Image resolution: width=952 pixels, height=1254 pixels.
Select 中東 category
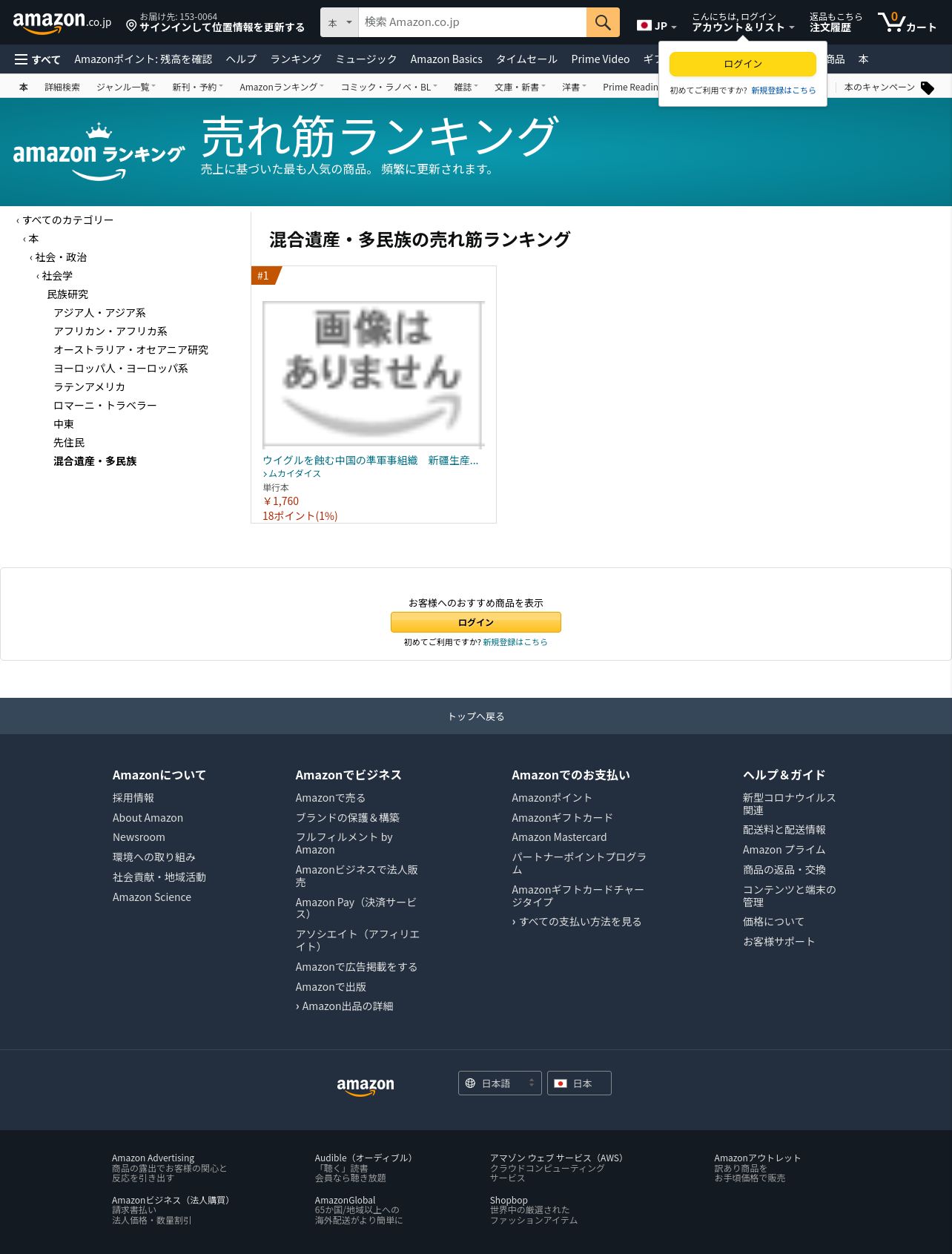[64, 424]
